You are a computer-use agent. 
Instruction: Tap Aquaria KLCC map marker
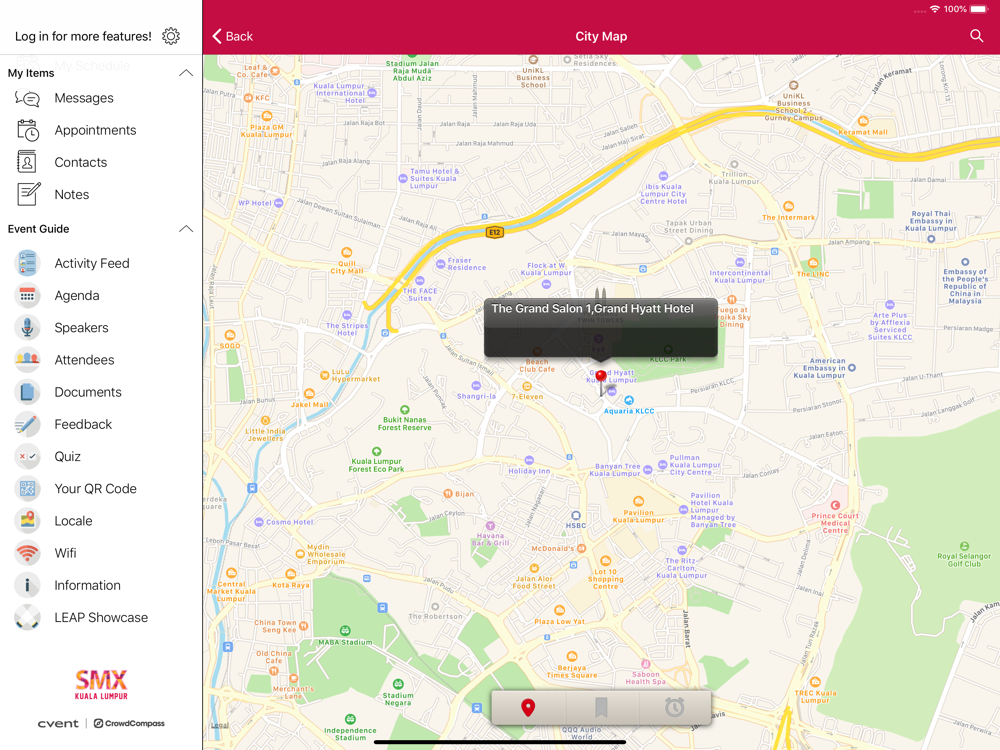pos(629,401)
